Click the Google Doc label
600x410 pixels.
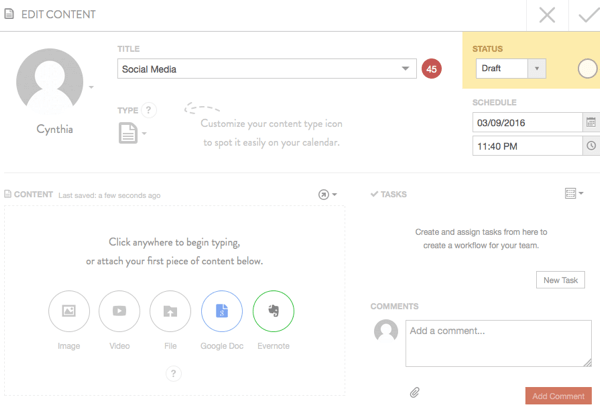click(x=222, y=346)
